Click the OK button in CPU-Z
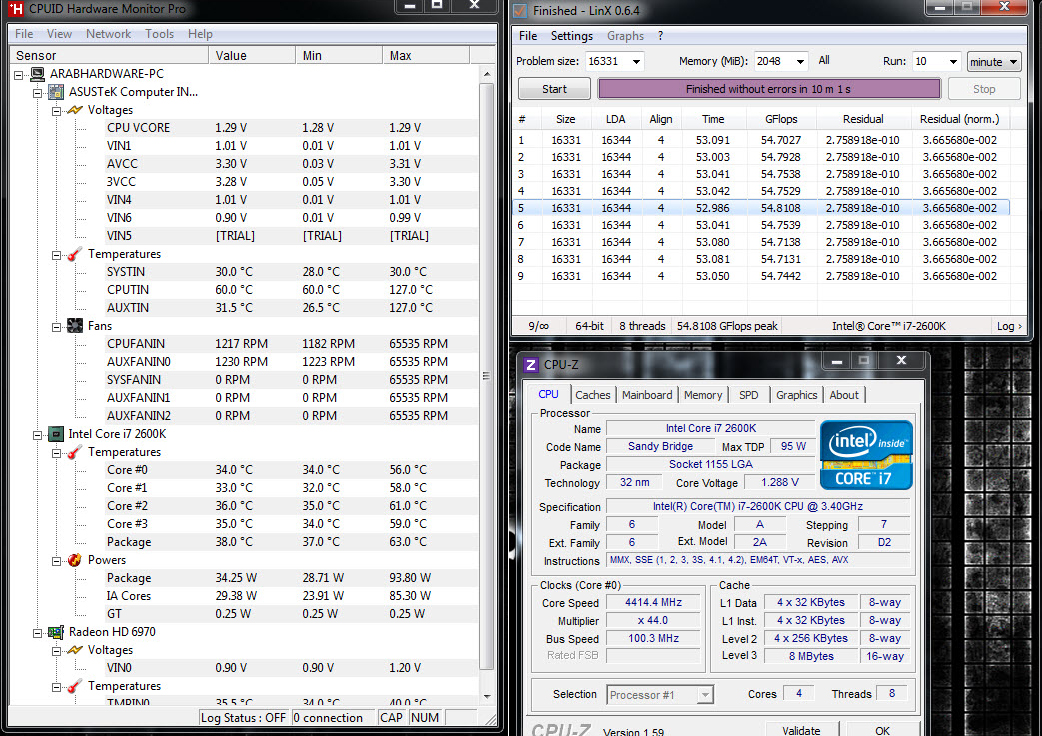Image resolution: width=1042 pixels, height=736 pixels. tap(883, 729)
